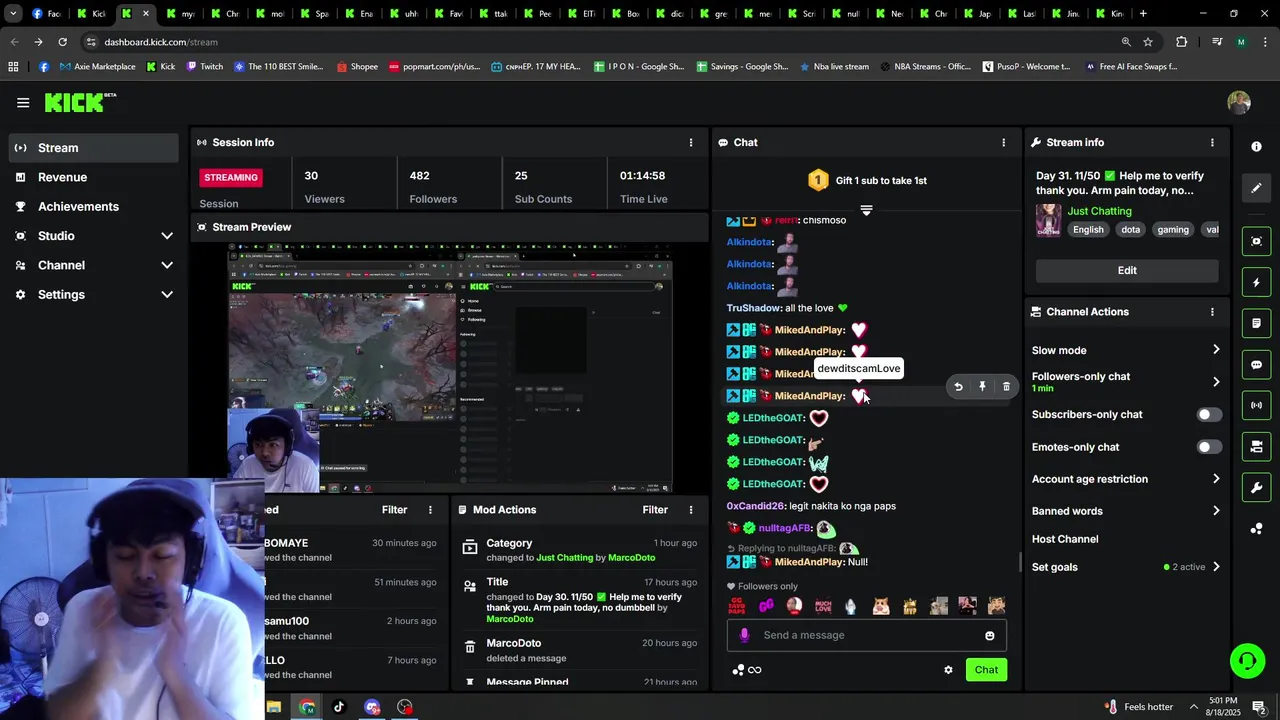
Task: Click MikedAndPlay username replying Null!
Action: click(810, 562)
